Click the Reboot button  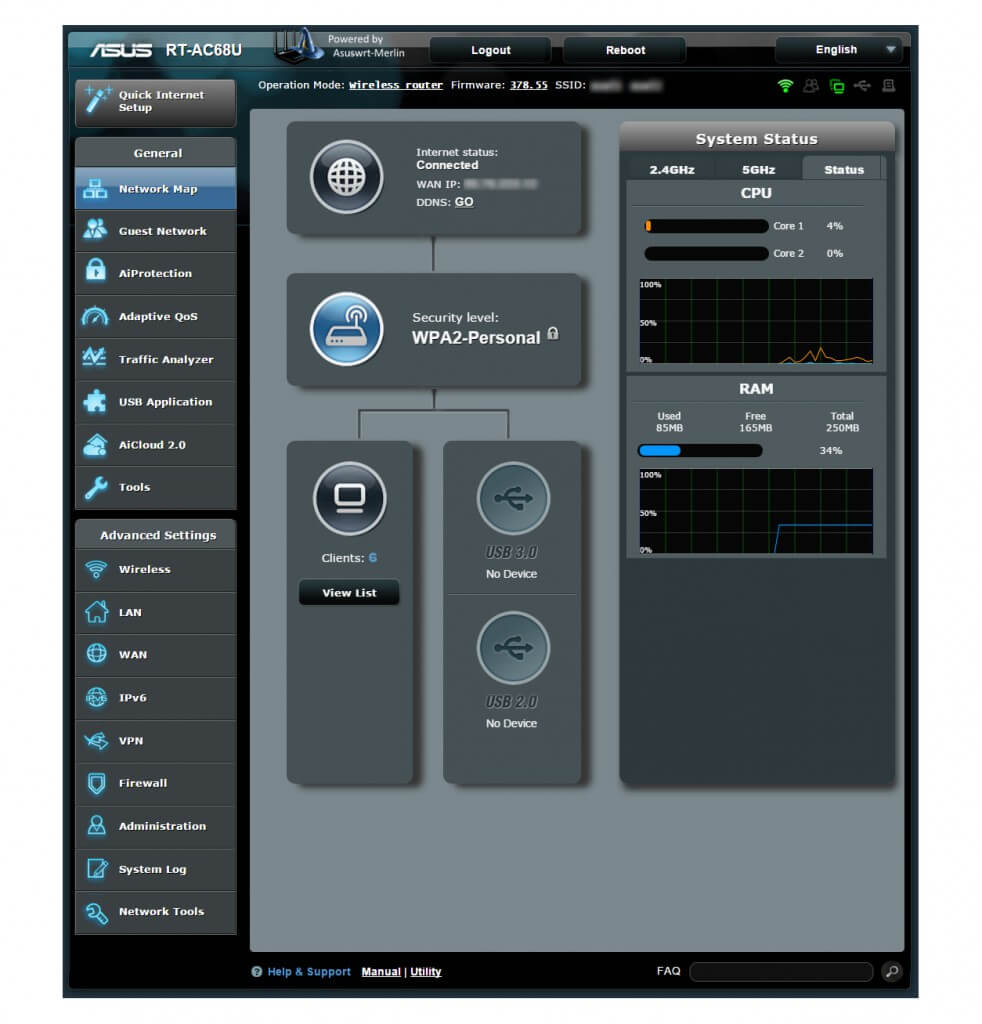tap(625, 50)
